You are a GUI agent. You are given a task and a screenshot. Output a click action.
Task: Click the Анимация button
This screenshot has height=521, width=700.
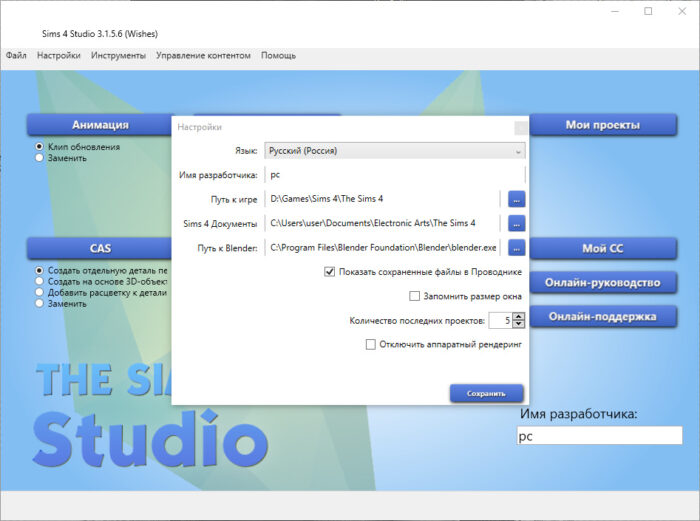coord(100,125)
